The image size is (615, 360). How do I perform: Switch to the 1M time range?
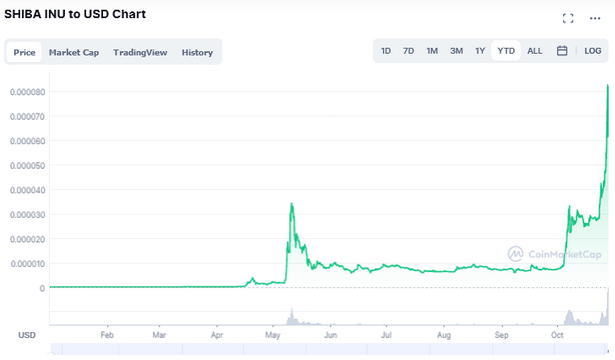(432, 51)
